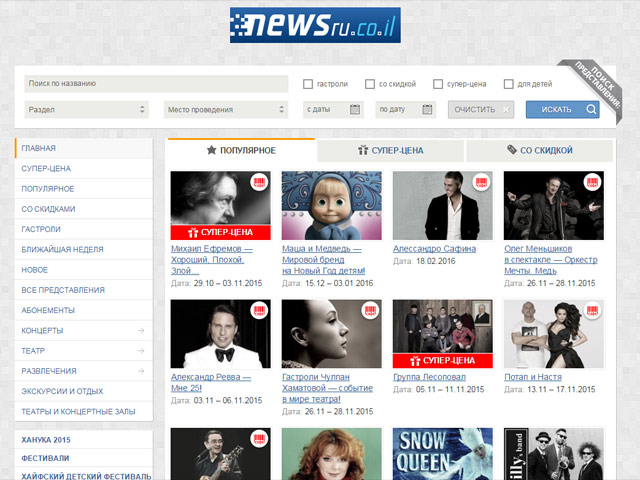Viewport: 640px width, 480px height.
Task: Click the 'Поиск по названию' search field
Action: [x=156, y=84]
